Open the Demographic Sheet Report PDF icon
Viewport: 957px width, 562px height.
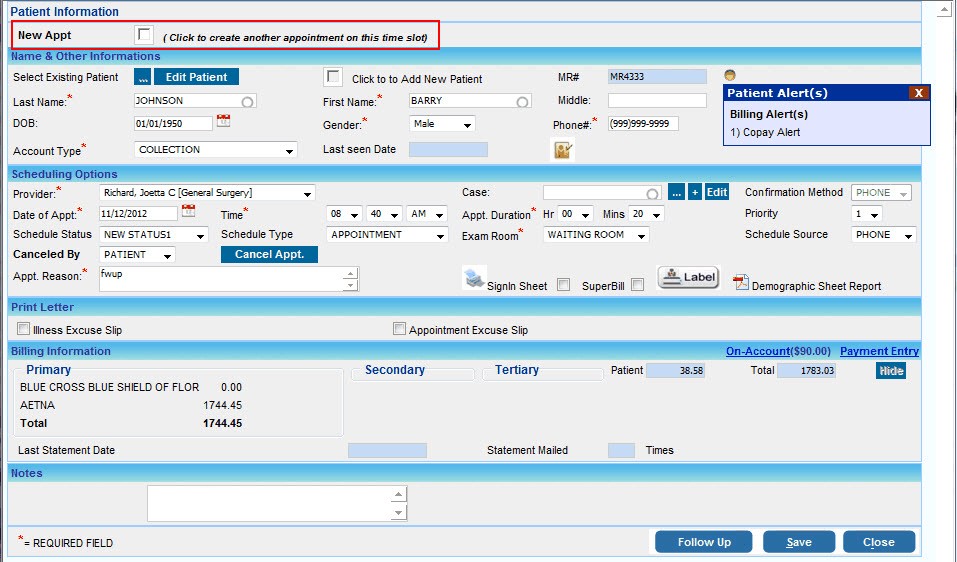click(741, 283)
